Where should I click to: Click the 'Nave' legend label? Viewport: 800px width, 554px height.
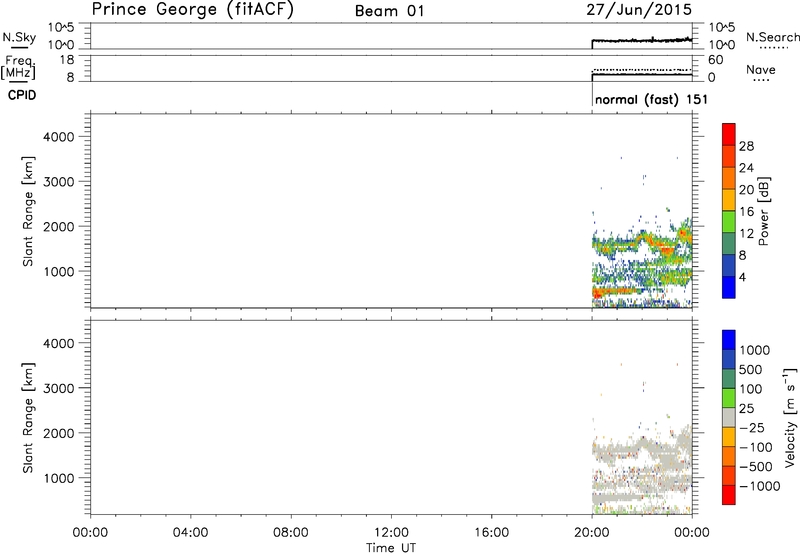point(761,70)
